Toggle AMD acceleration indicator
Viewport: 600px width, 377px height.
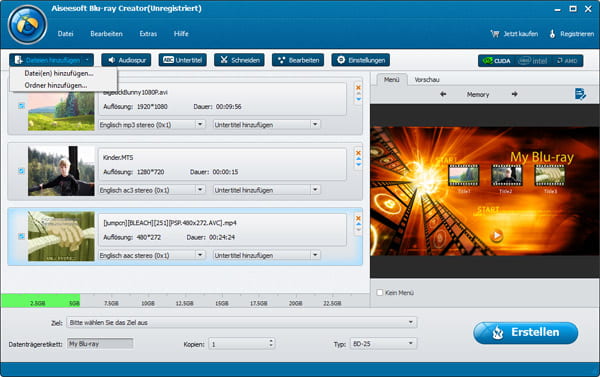click(x=567, y=61)
